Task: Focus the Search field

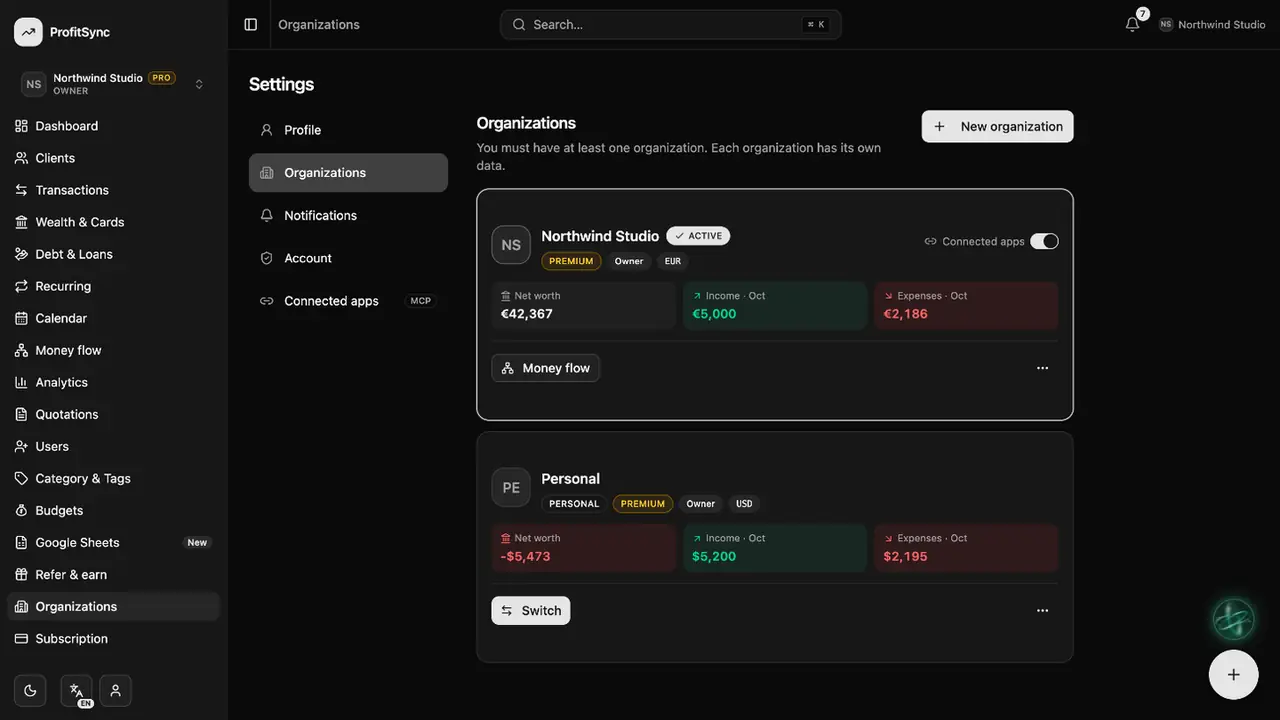Action: [x=670, y=24]
